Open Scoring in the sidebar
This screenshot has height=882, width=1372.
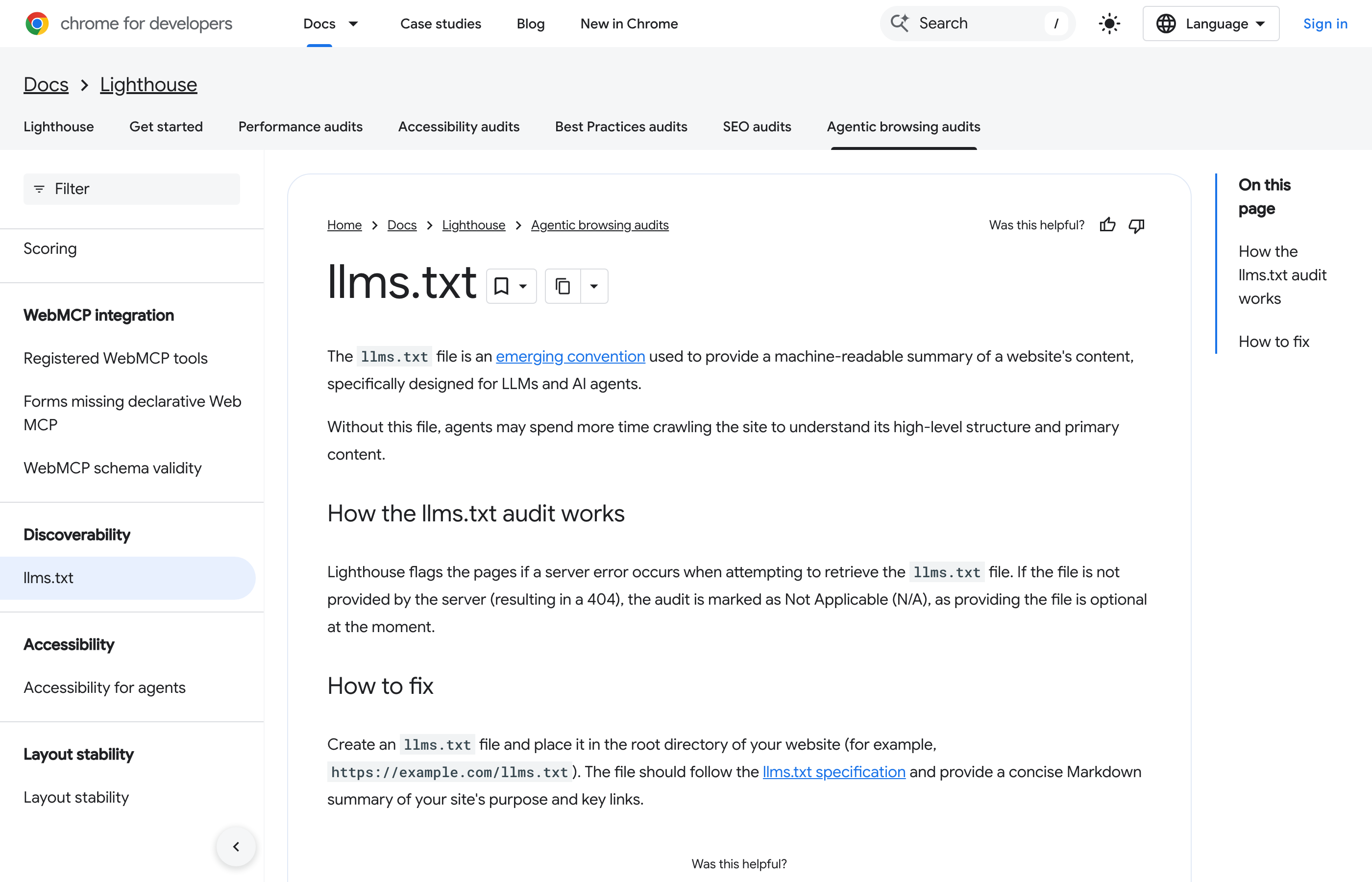click(50, 248)
